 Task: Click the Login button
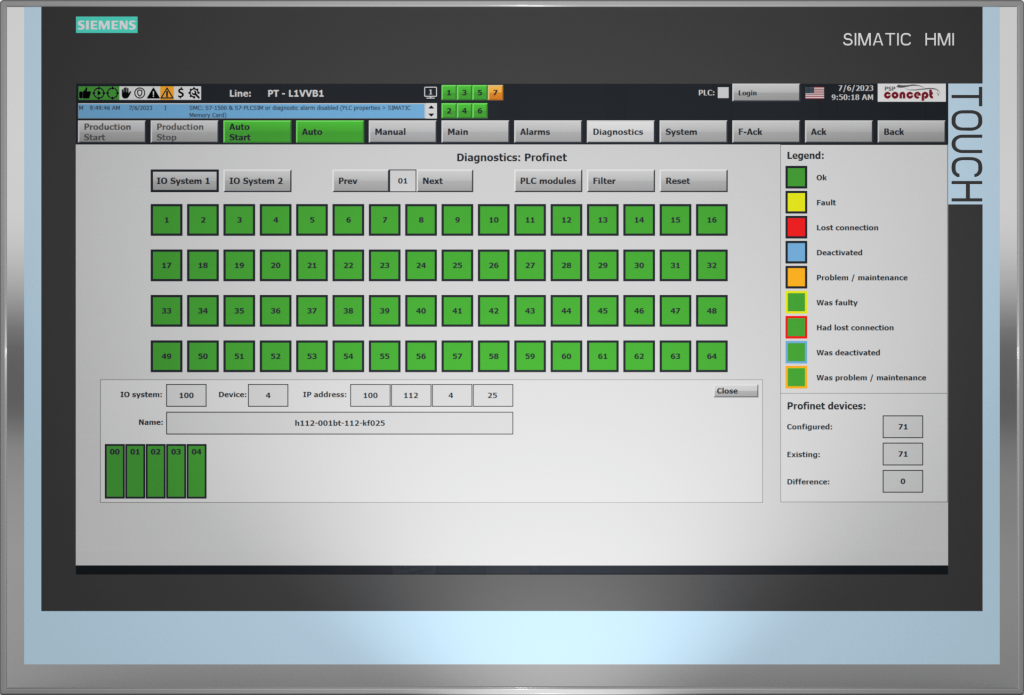[765, 93]
